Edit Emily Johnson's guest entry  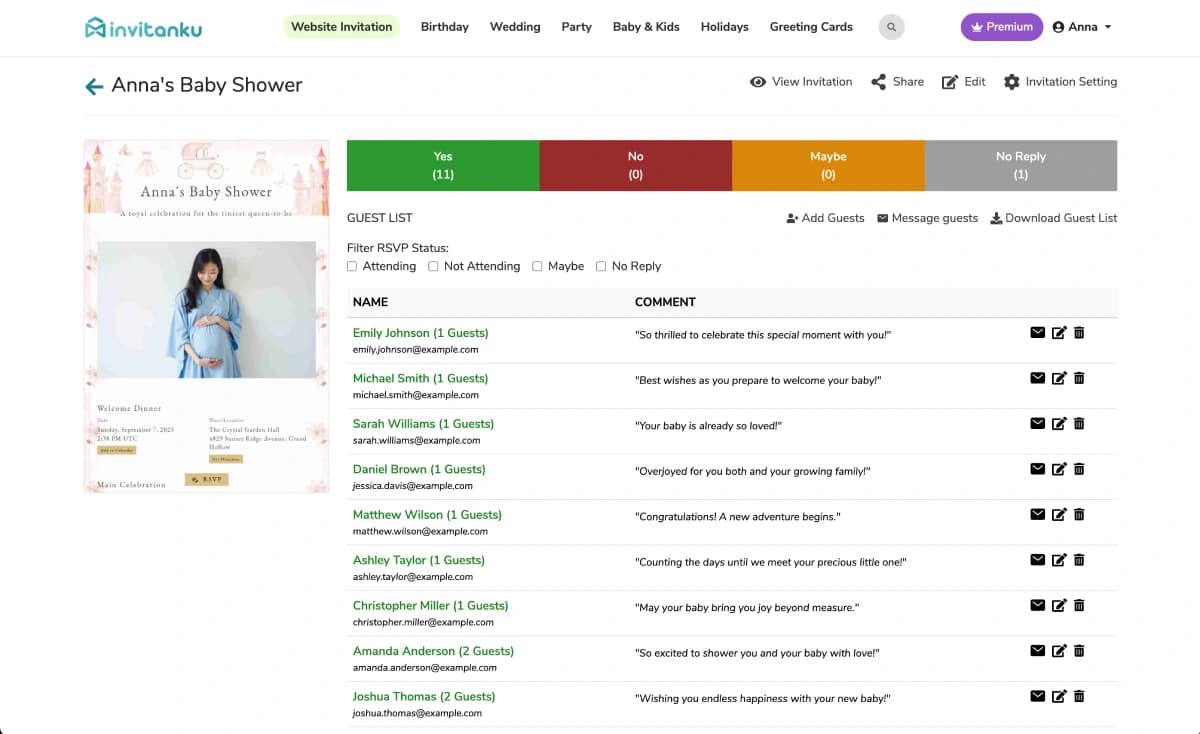(1059, 332)
